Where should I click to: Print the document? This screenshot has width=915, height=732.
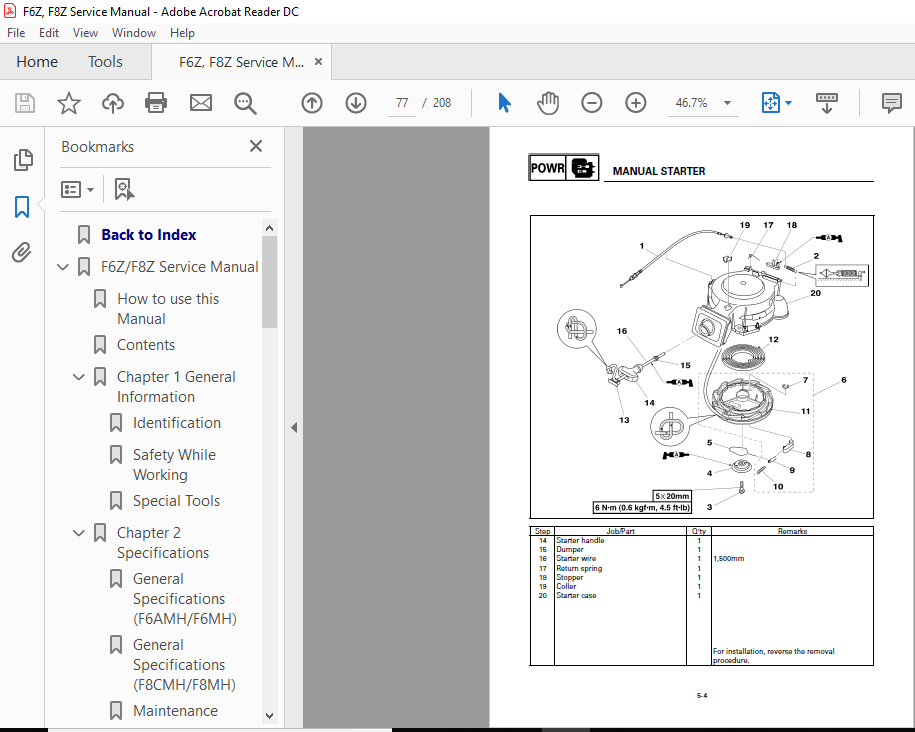[156, 103]
